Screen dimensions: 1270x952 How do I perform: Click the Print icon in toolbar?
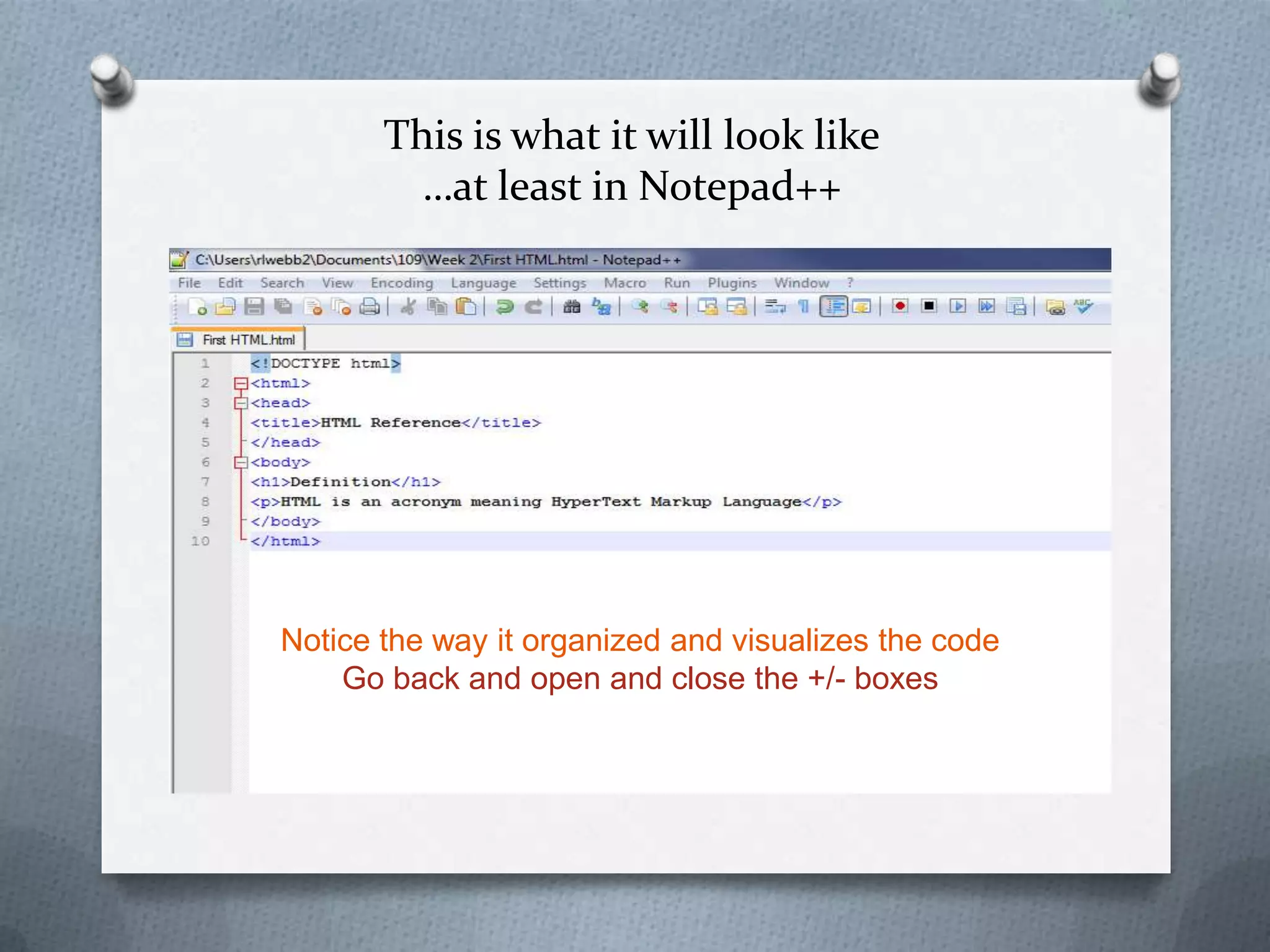pos(370,306)
